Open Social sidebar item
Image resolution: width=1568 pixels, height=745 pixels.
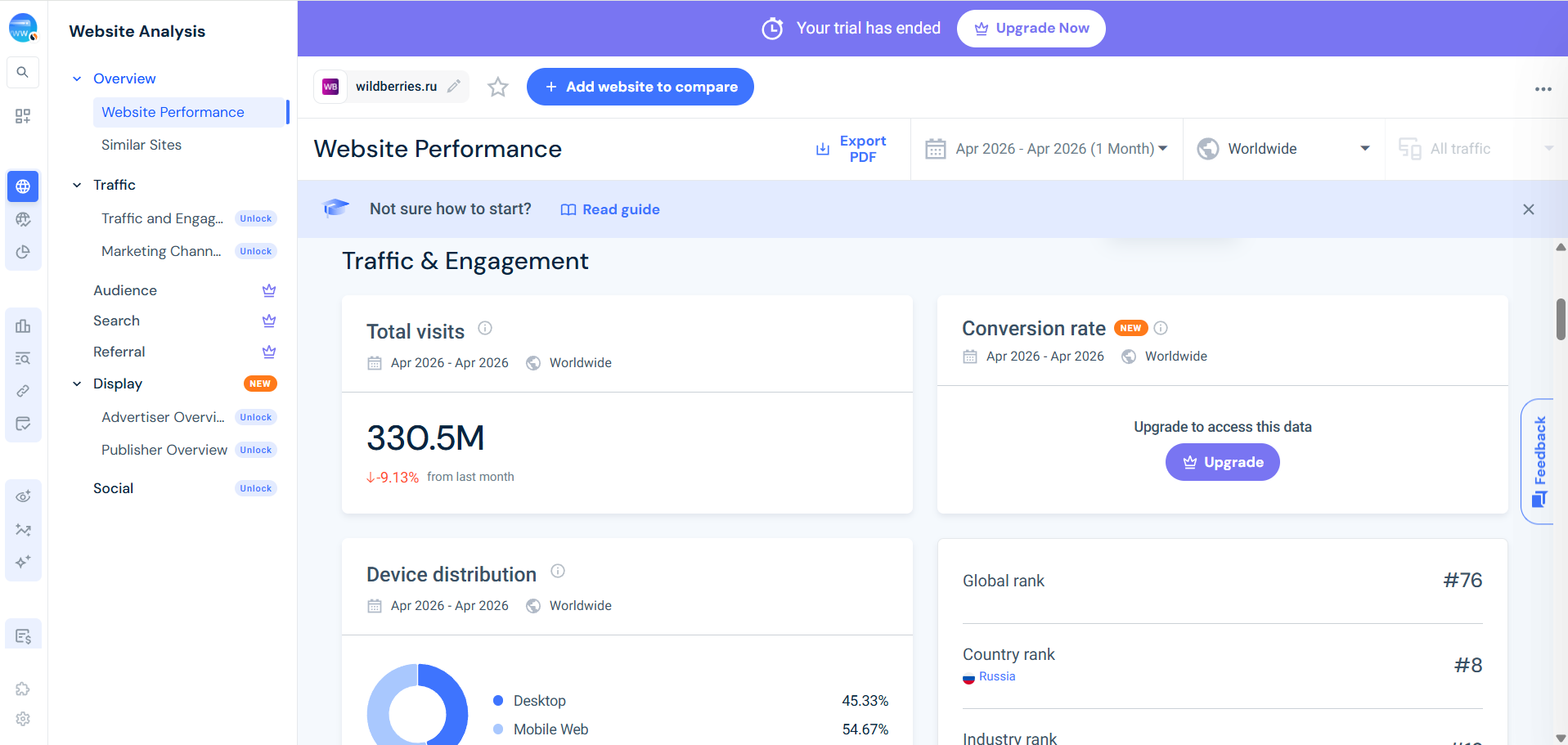pos(113,488)
